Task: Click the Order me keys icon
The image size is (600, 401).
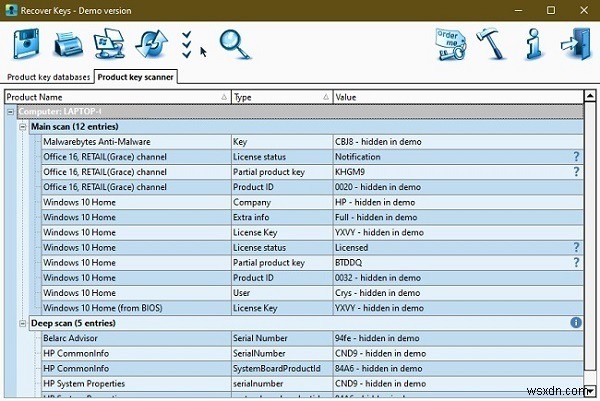Action: 451,44
